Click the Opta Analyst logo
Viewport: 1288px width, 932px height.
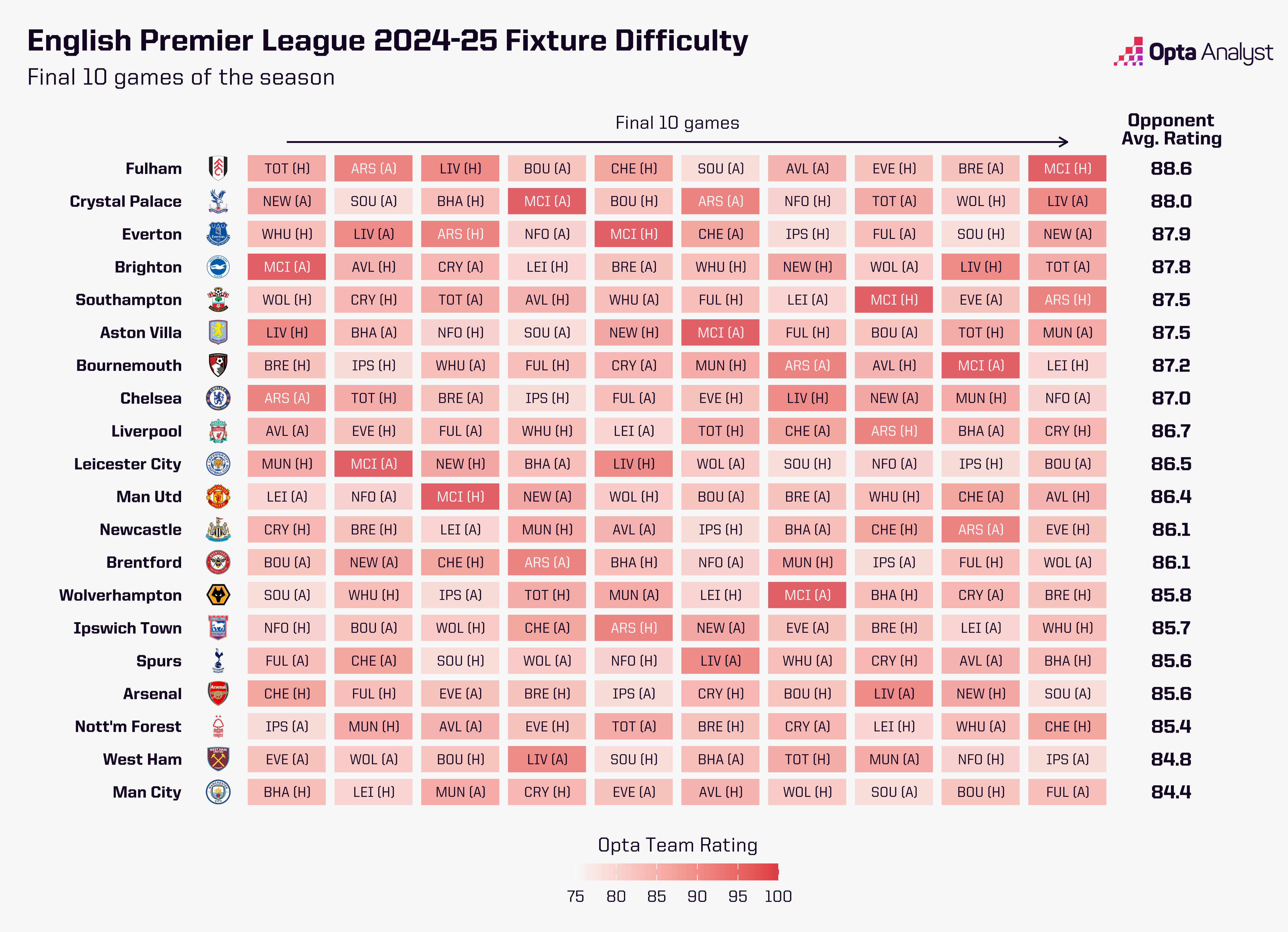click(1193, 52)
